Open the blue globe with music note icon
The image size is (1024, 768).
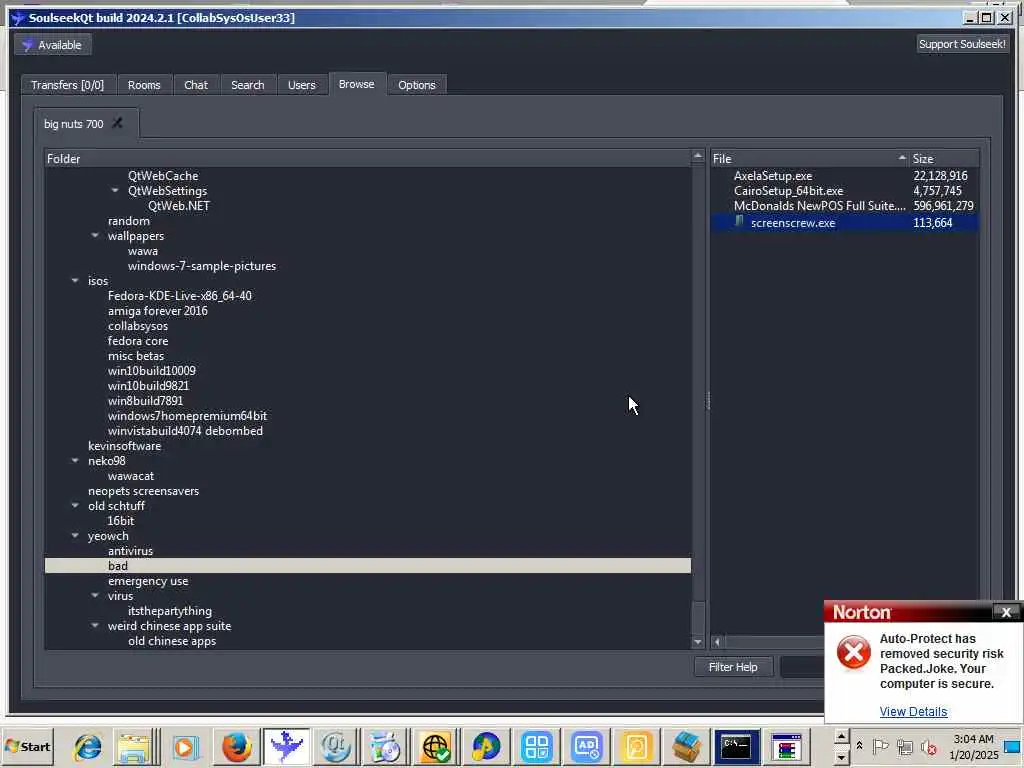[x=486, y=746]
